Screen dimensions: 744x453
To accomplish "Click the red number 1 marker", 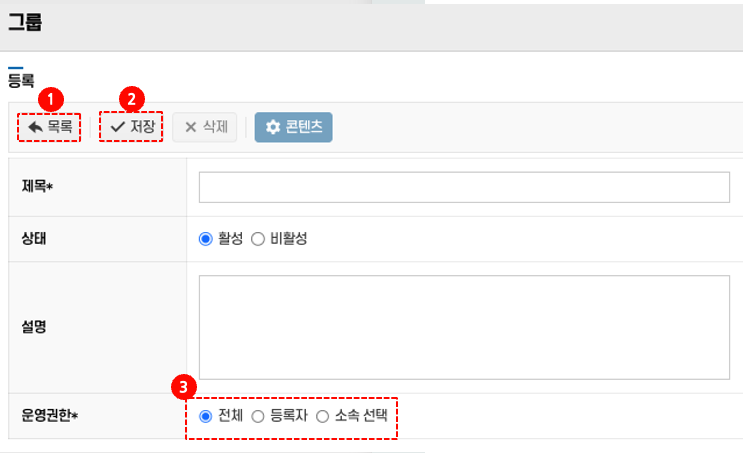I will pyautogui.click(x=50, y=99).
